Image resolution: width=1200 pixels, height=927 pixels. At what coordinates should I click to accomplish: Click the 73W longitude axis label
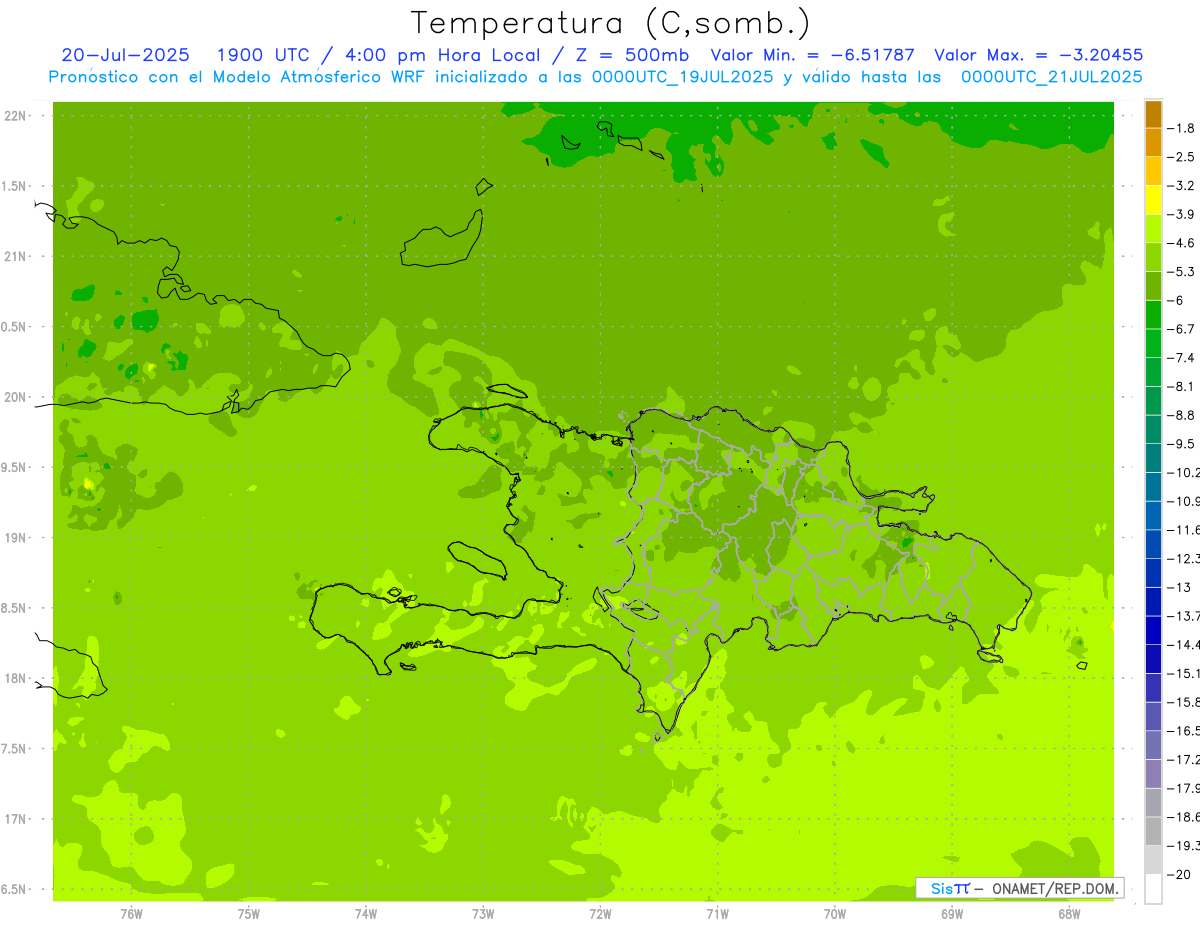click(483, 913)
